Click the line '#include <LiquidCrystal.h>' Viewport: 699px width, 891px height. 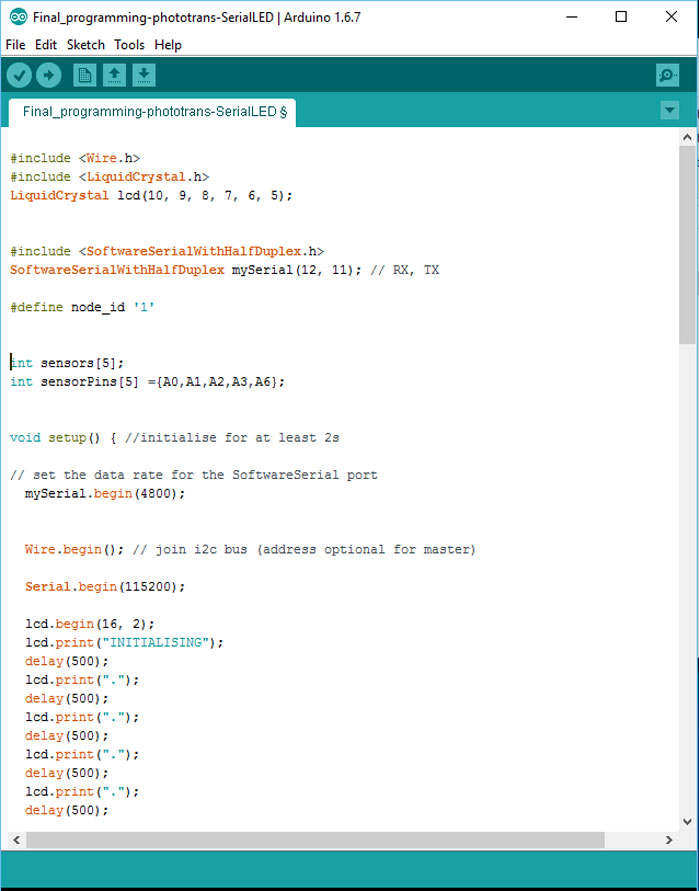(110, 177)
